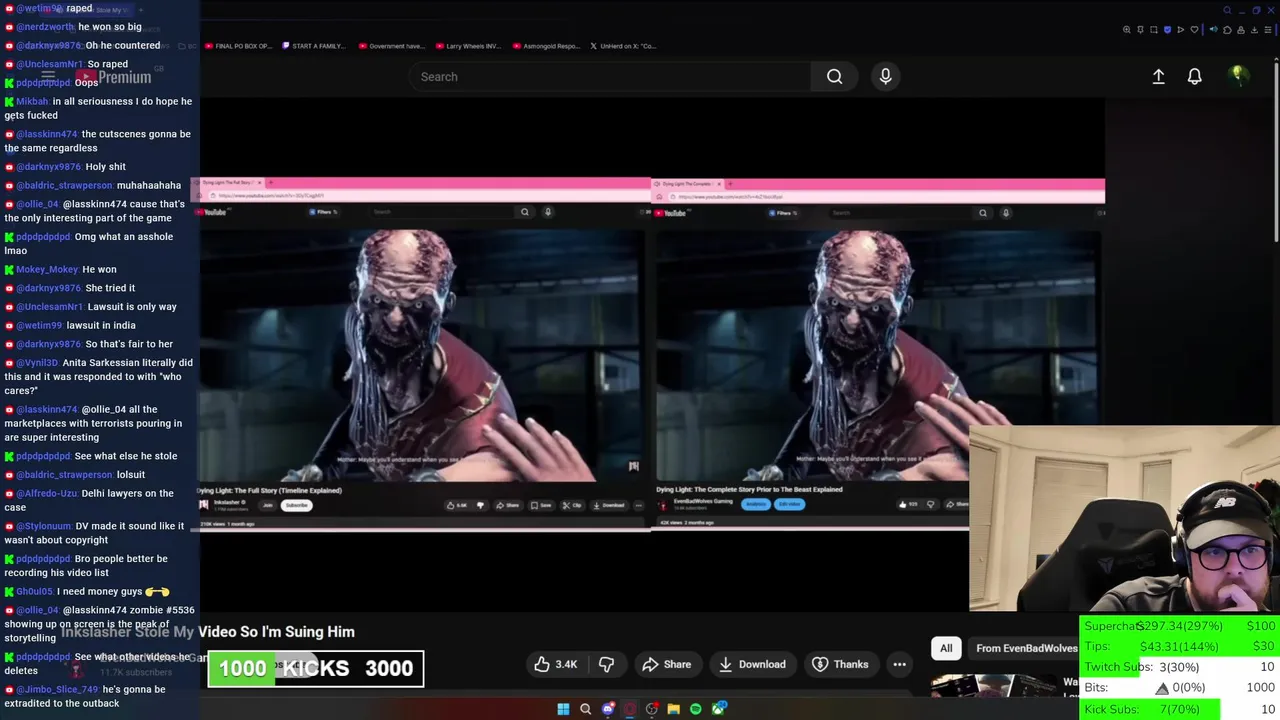Click the Thanks button below the video

[x=840, y=664]
